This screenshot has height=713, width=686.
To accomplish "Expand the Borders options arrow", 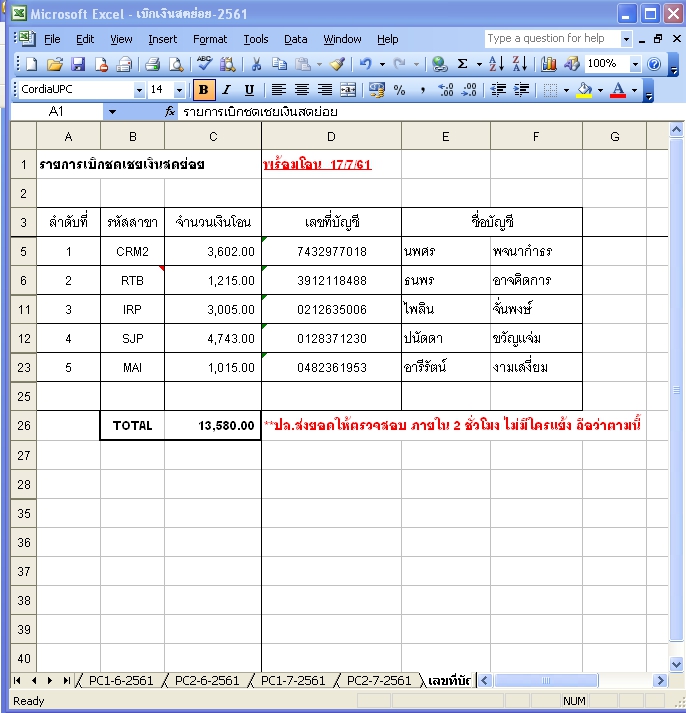I will tap(566, 90).
